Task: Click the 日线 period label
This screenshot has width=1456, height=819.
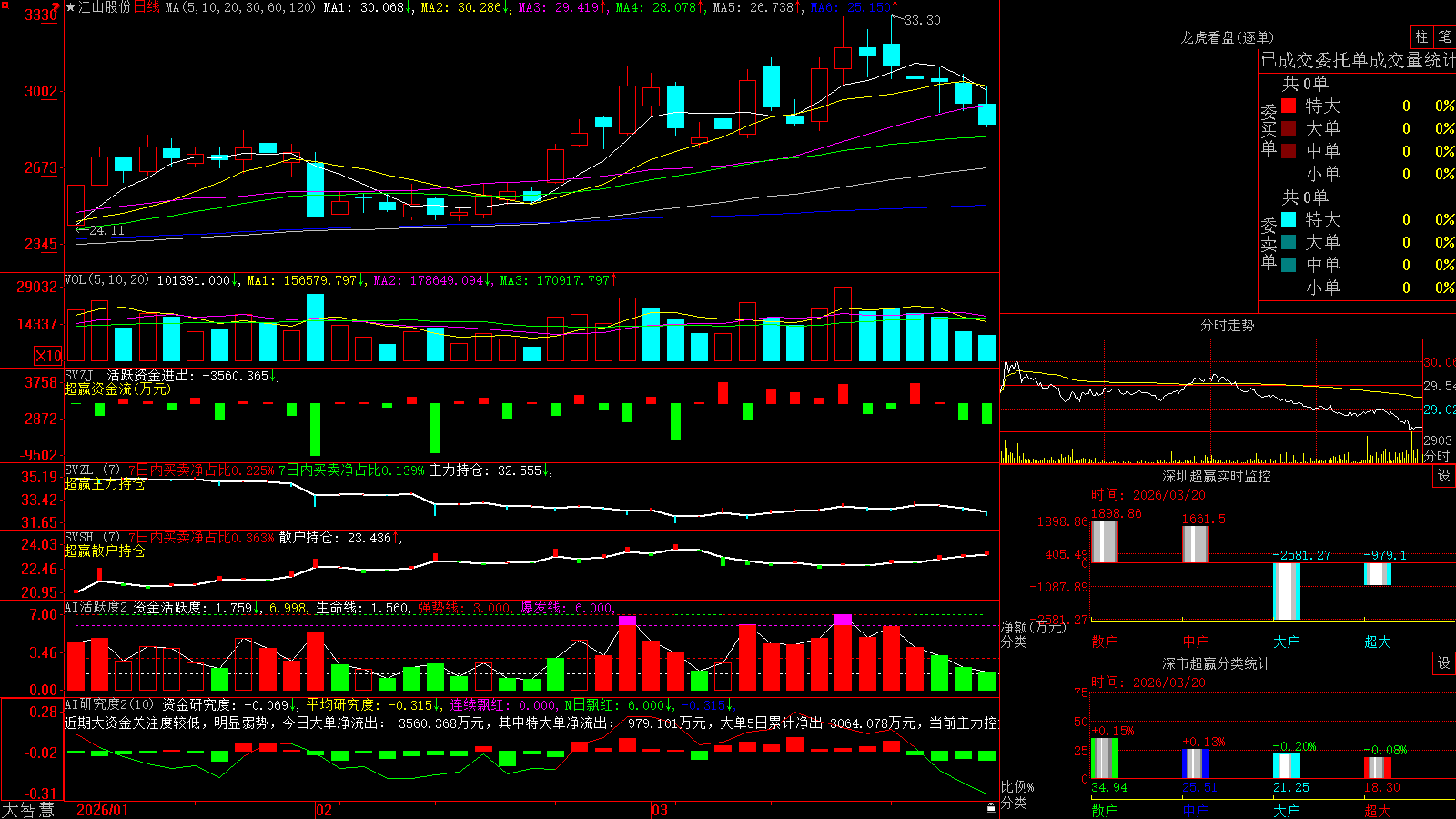Action: [147, 7]
